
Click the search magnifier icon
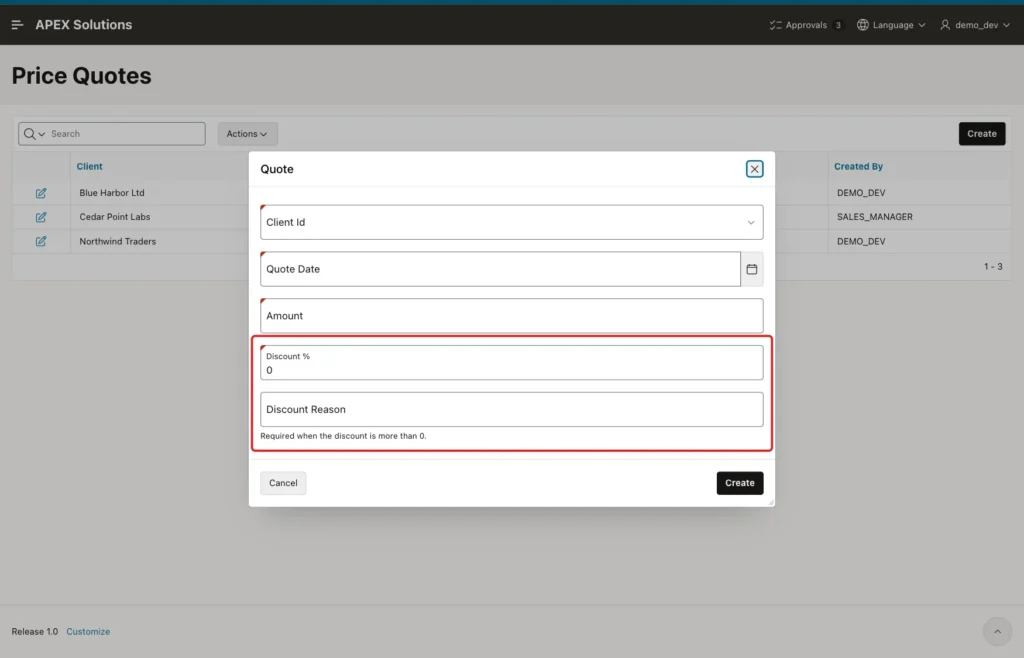29,134
